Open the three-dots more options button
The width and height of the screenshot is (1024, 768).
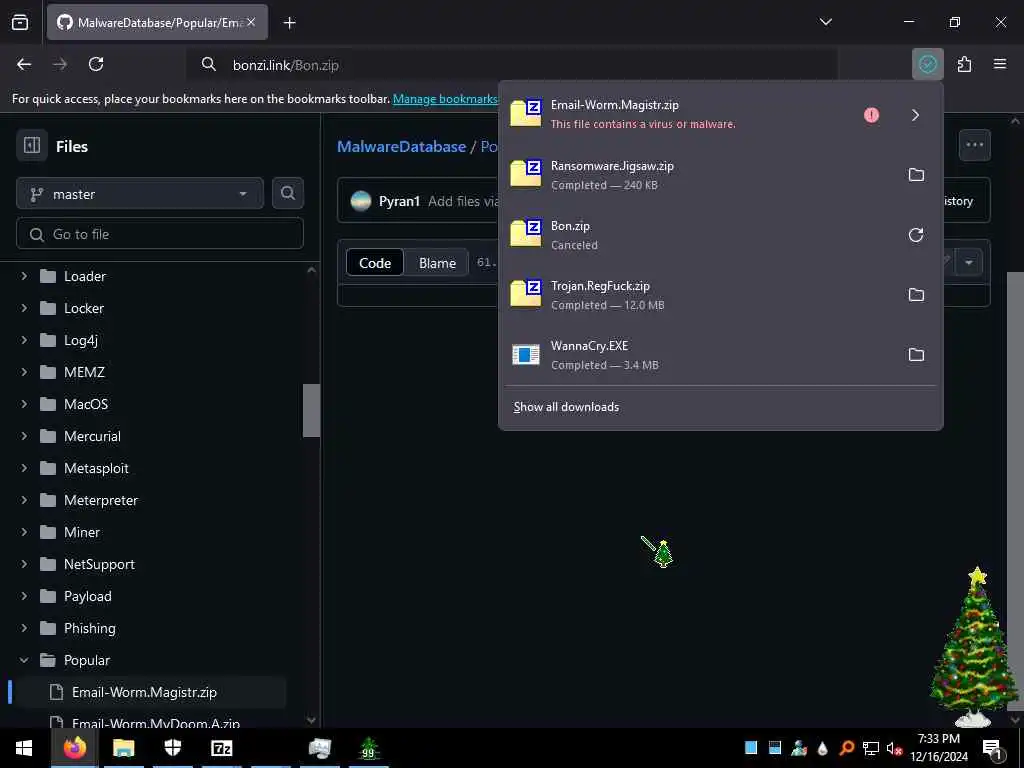974,145
